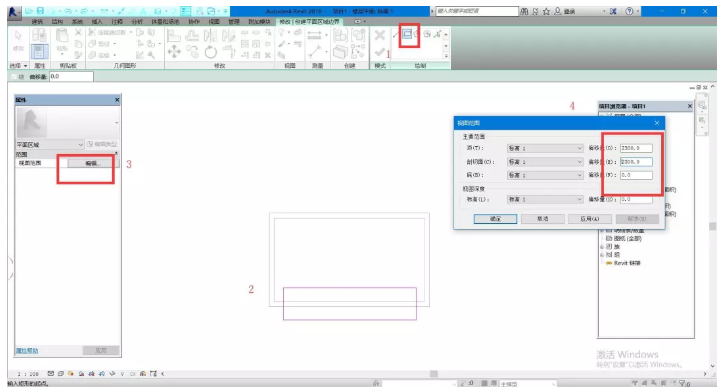Click Apply button in View Range dialog
The width and height of the screenshot is (726, 392).
click(x=590, y=218)
